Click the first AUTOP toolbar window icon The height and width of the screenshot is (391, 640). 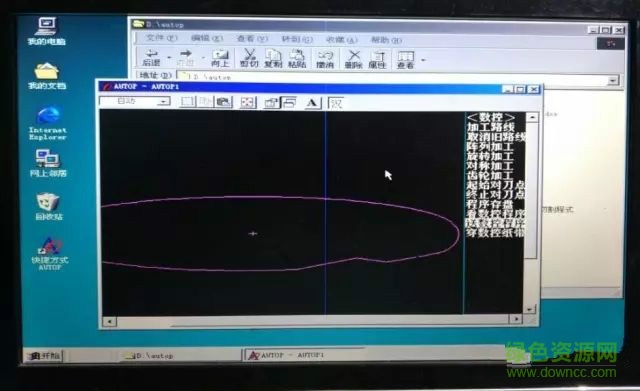(x=188, y=102)
